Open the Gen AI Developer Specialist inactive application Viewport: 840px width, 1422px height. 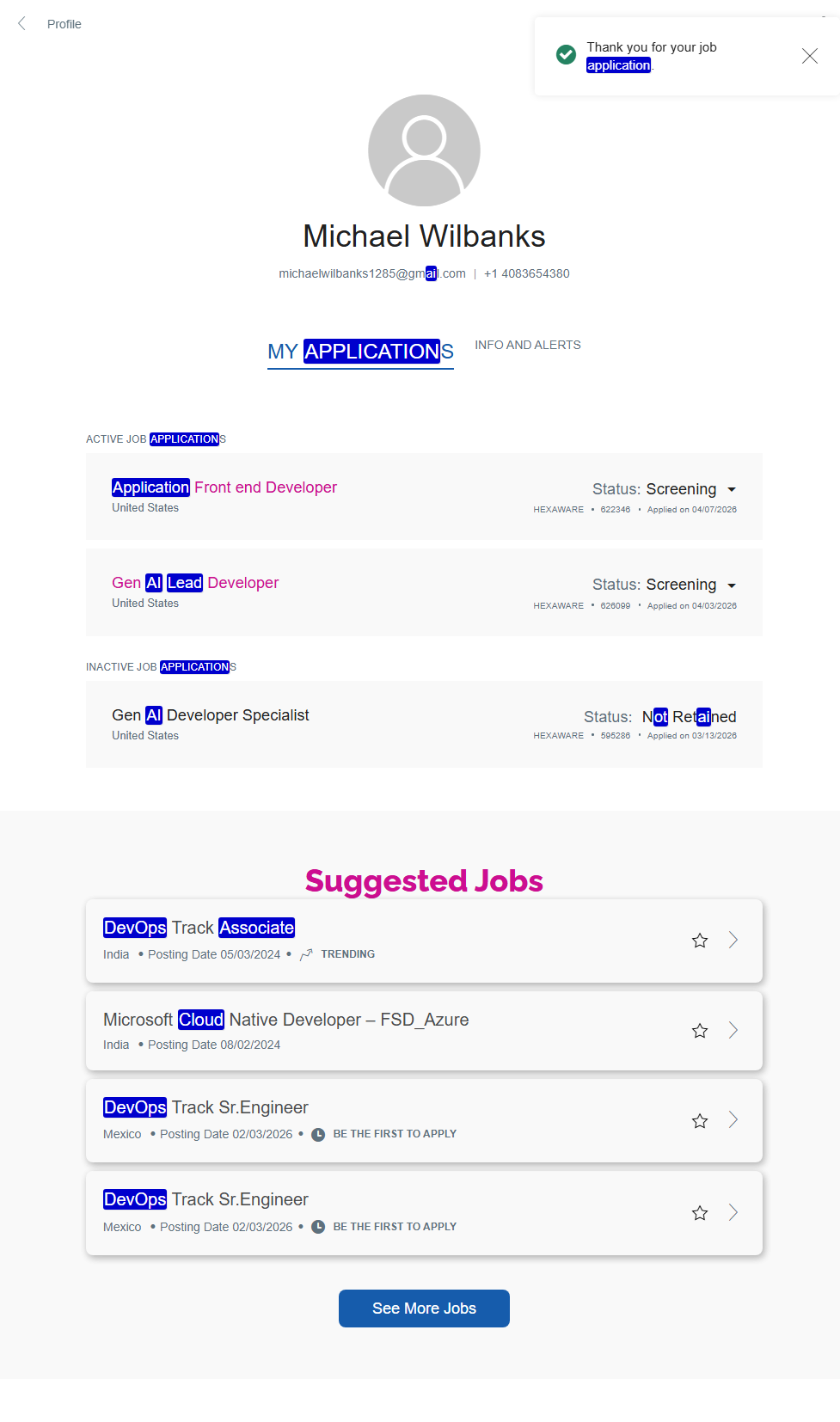point(211,715)
